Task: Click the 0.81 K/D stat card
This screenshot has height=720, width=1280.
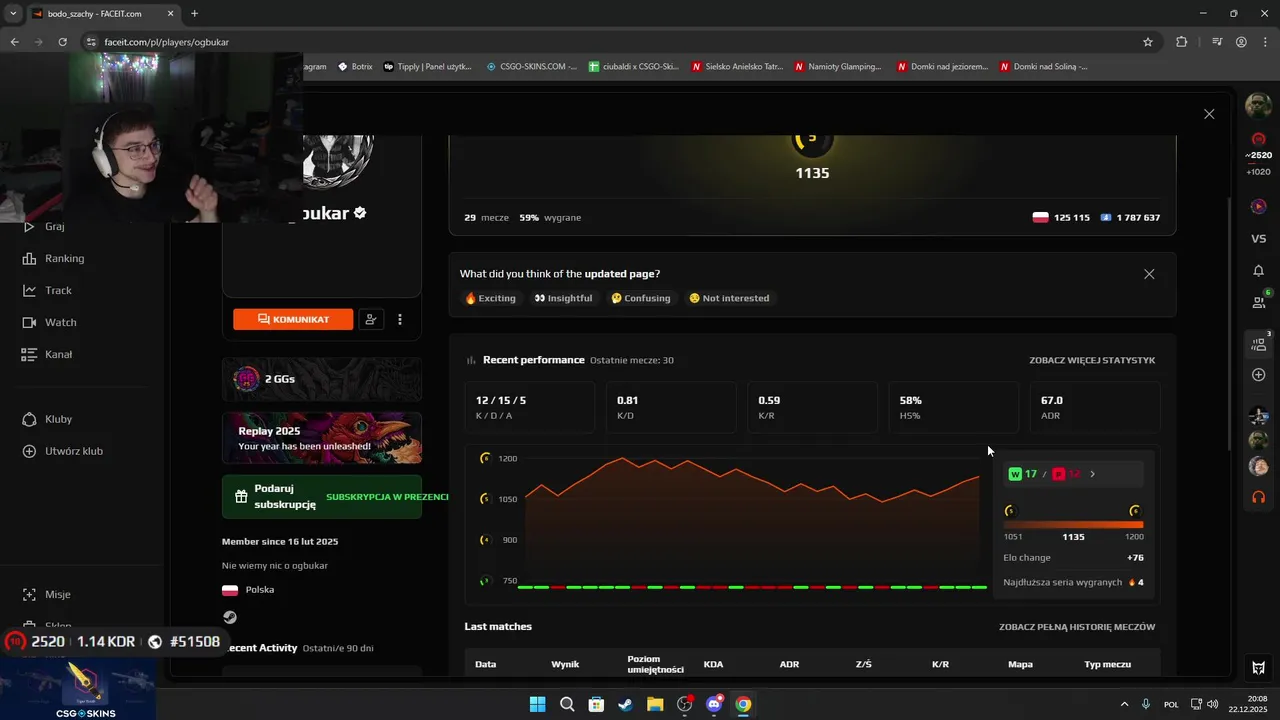Action: (x=671, y=407)
